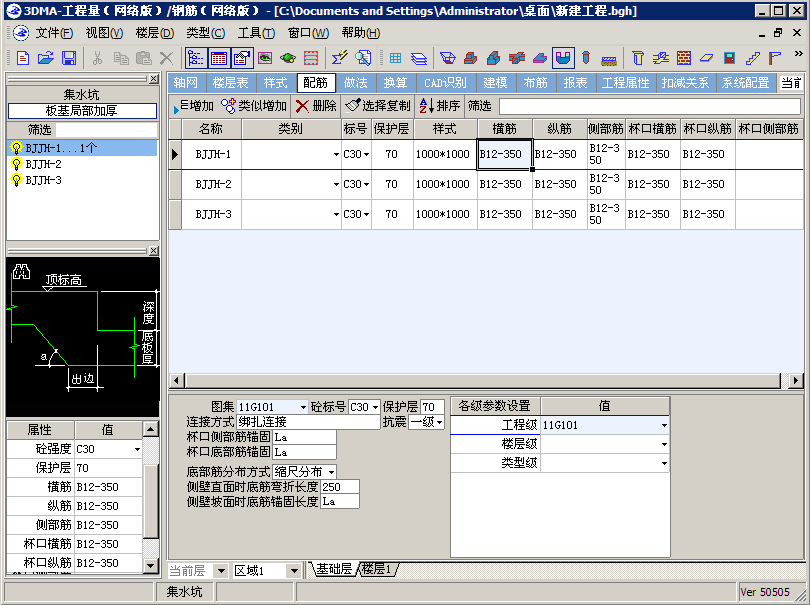The image size is (810, 605).
Task: Toggle the lightbulb next to BJJH-1
Action: 16,148
